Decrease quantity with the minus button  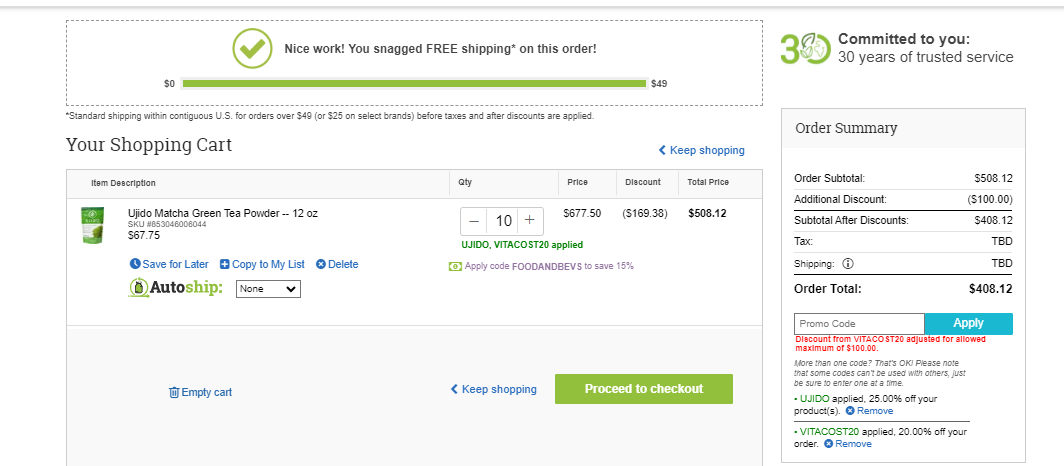point(474,221)
